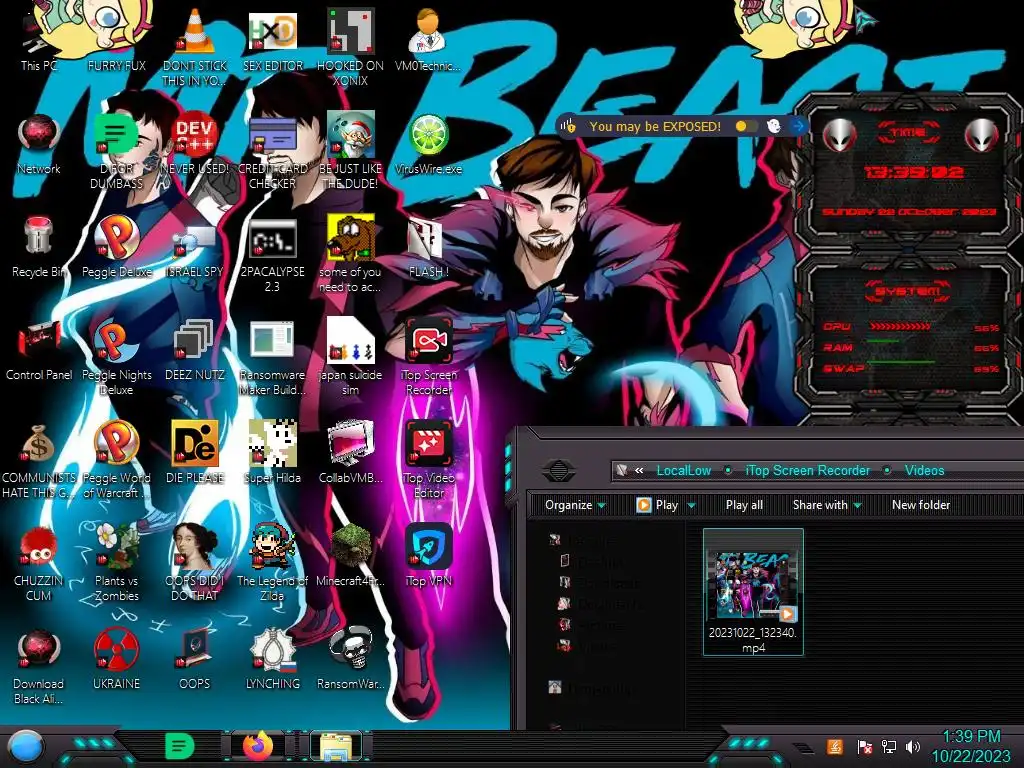Go to iTop Screen Recorder in address path
The height and width of the screenshot is (768, 1024).
(x=807, y=470)
